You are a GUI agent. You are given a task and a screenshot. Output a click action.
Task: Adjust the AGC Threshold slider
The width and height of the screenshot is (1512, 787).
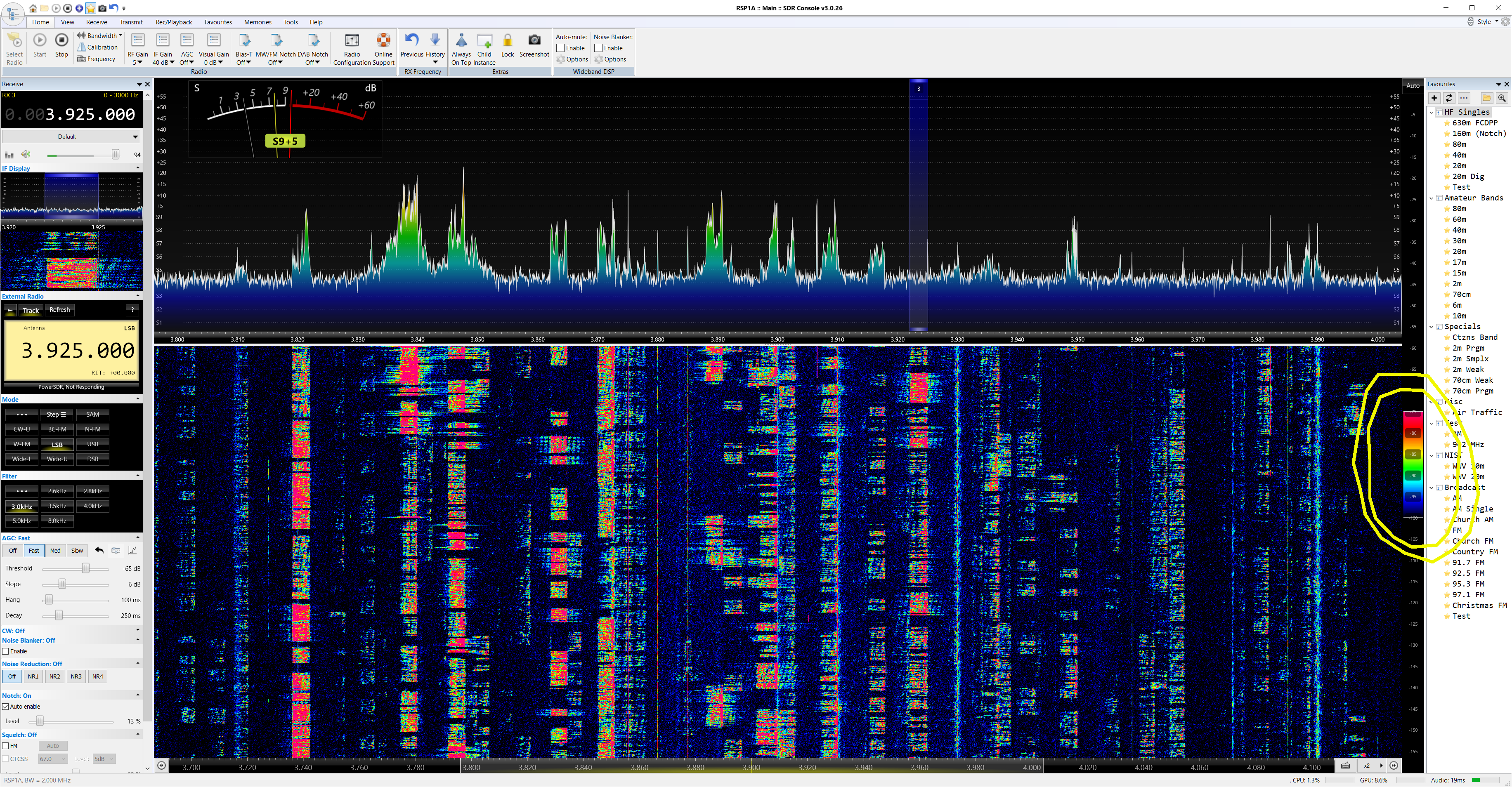(86, 569)
